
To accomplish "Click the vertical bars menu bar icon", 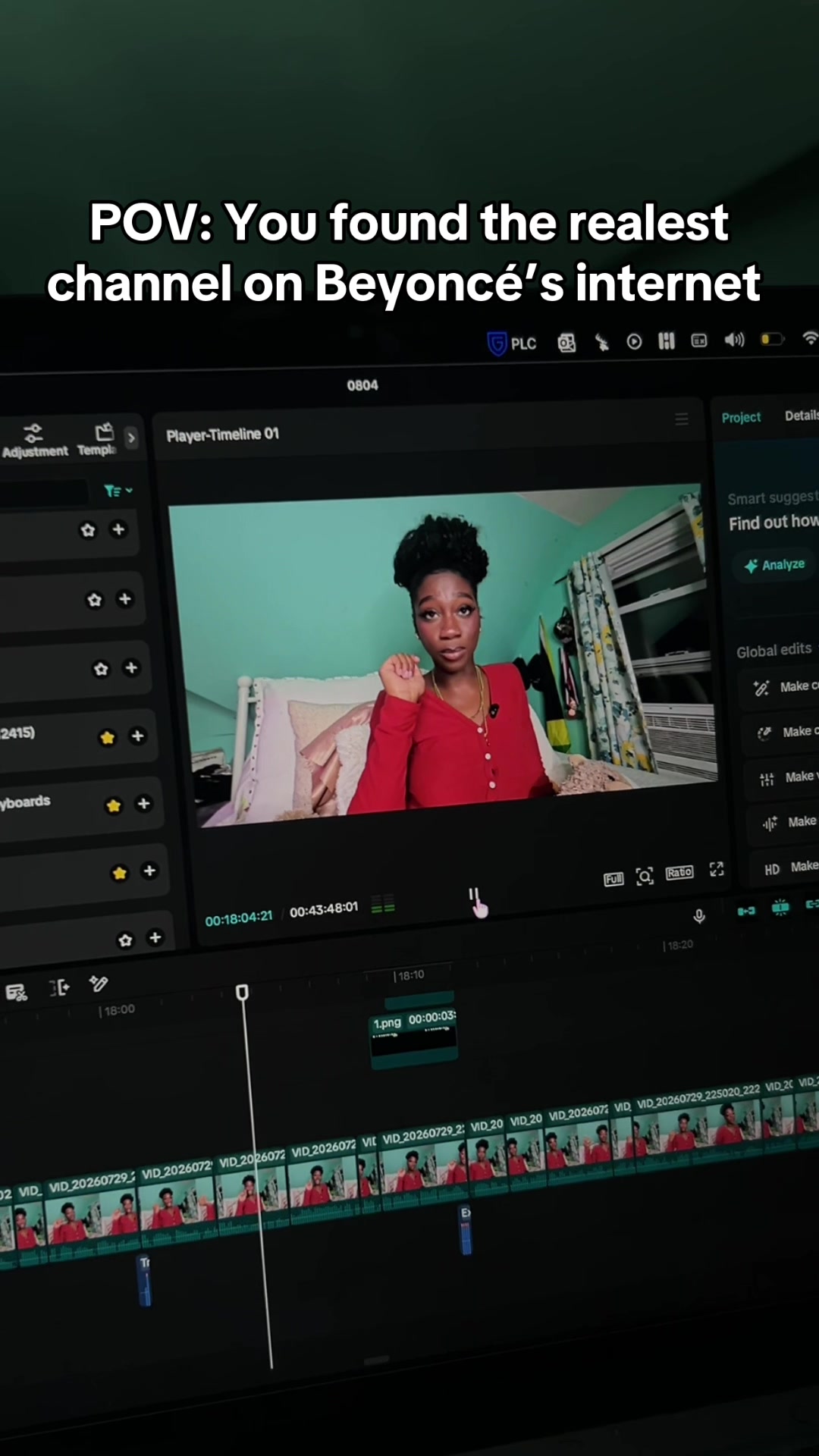I will tap(667, 341).
